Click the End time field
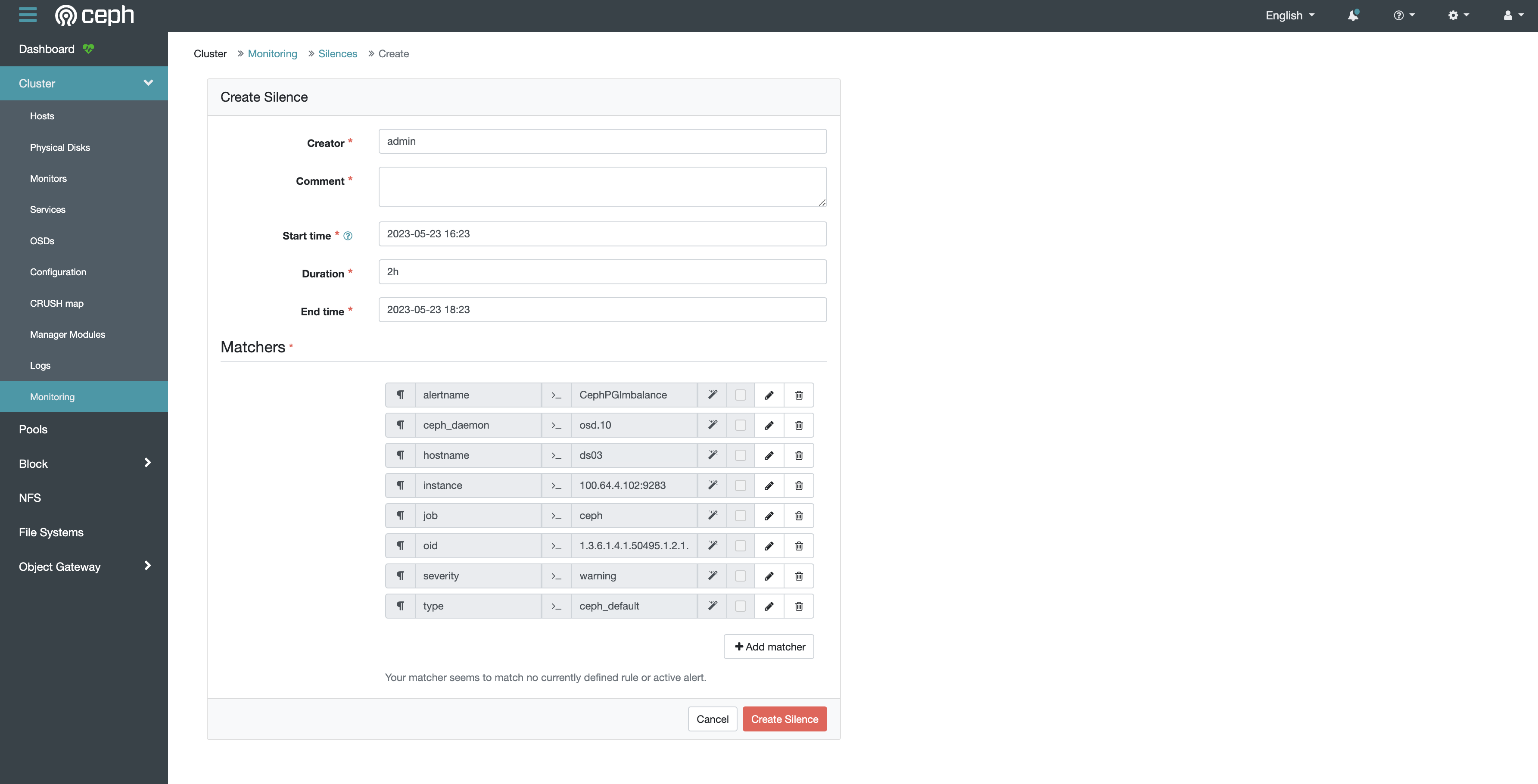1538x784 pixels. [x=602, y=310]
